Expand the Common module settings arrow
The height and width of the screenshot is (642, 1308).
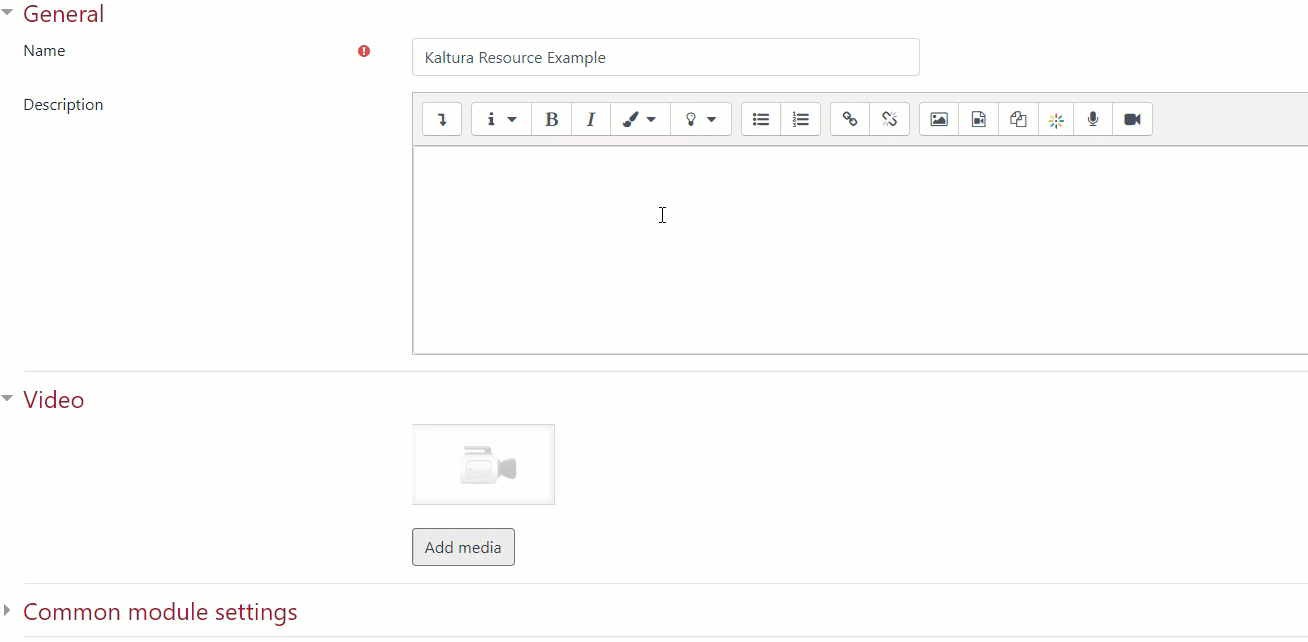[x=7, y=610]
